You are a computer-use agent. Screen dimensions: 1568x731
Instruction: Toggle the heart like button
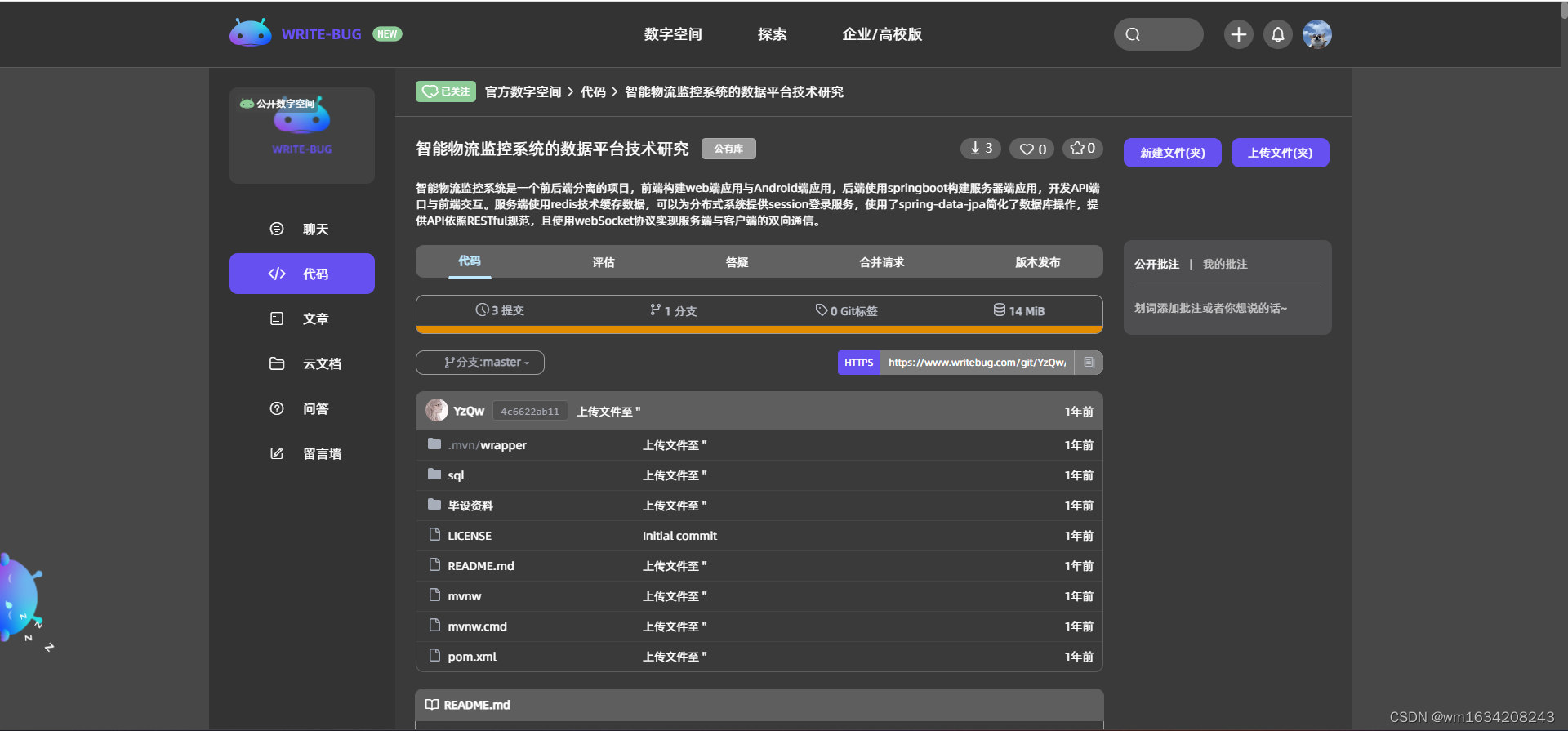point(1032,149)
